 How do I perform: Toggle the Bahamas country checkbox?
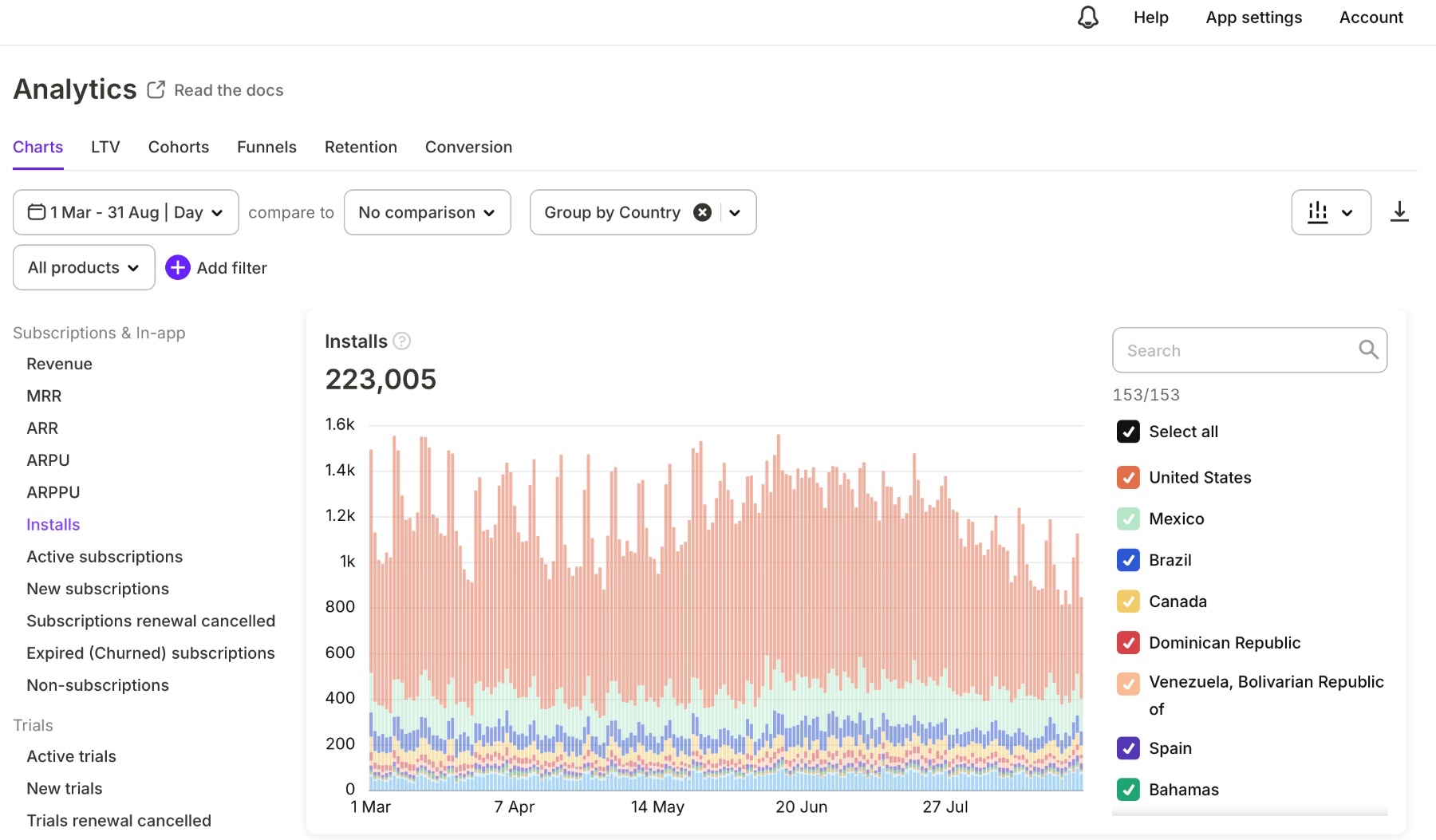[x=1128, y=790]
